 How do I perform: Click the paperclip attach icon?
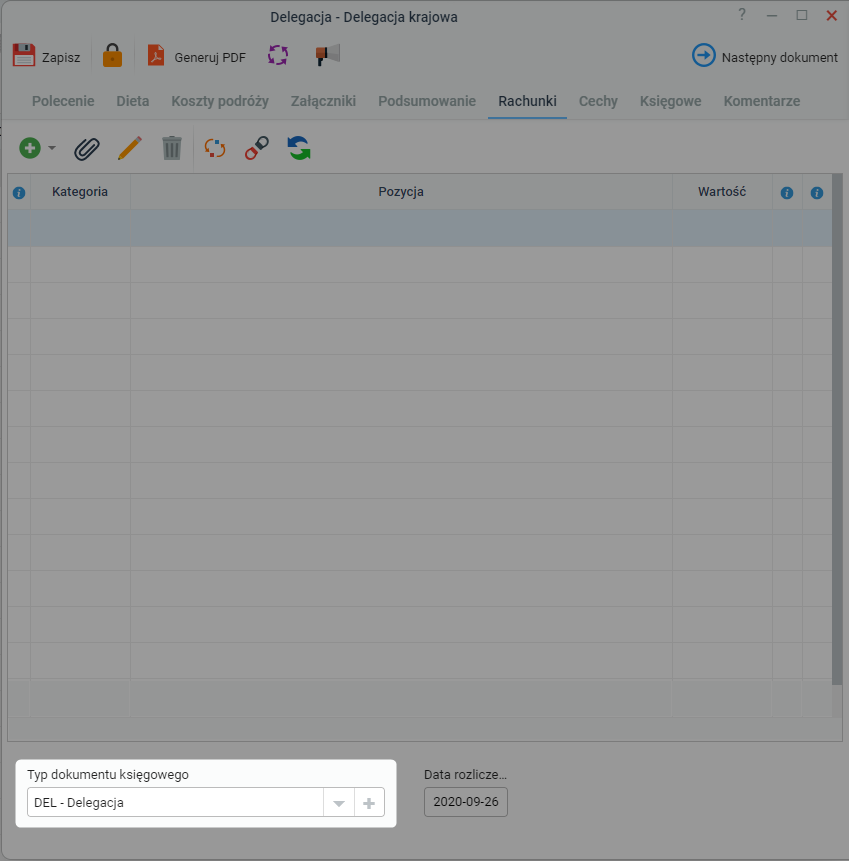click(x=87, y=148)
